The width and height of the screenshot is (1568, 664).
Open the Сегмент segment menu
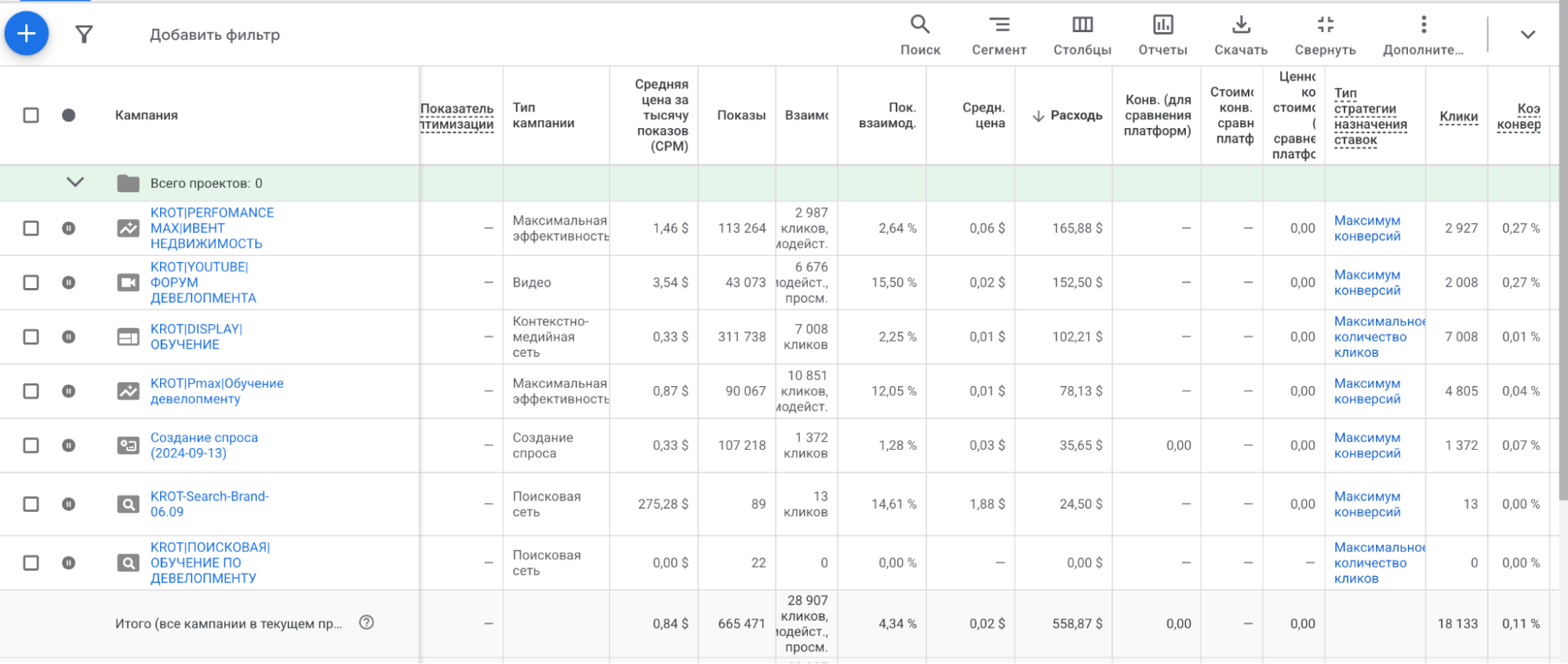click(x=999, y=35)
